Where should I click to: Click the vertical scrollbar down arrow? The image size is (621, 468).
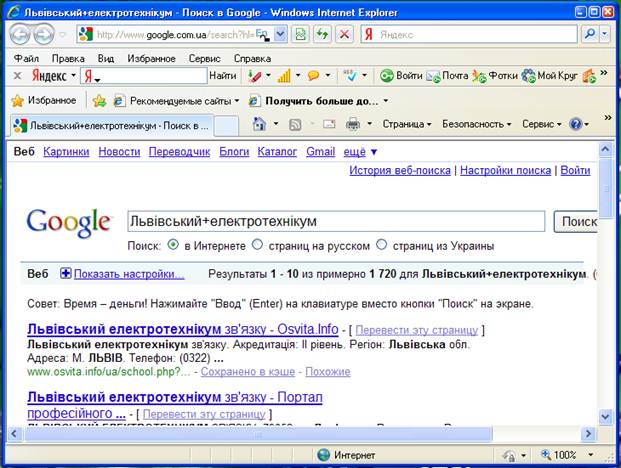click(x=606, y=417)
